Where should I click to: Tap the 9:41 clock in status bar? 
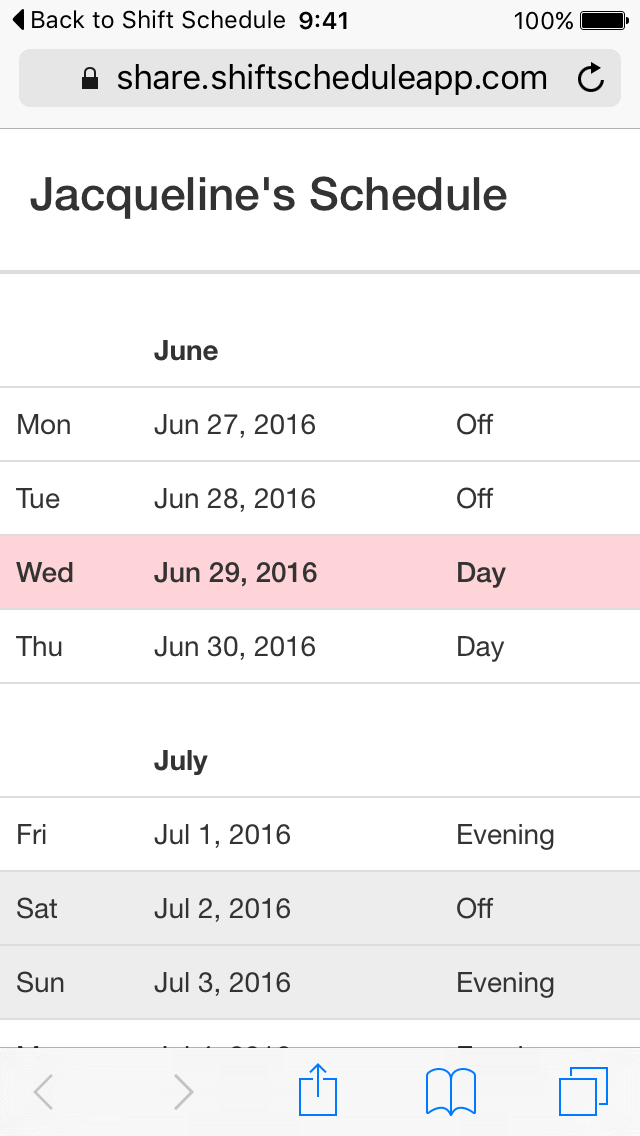pyautogui.click(x=322, y=19)
